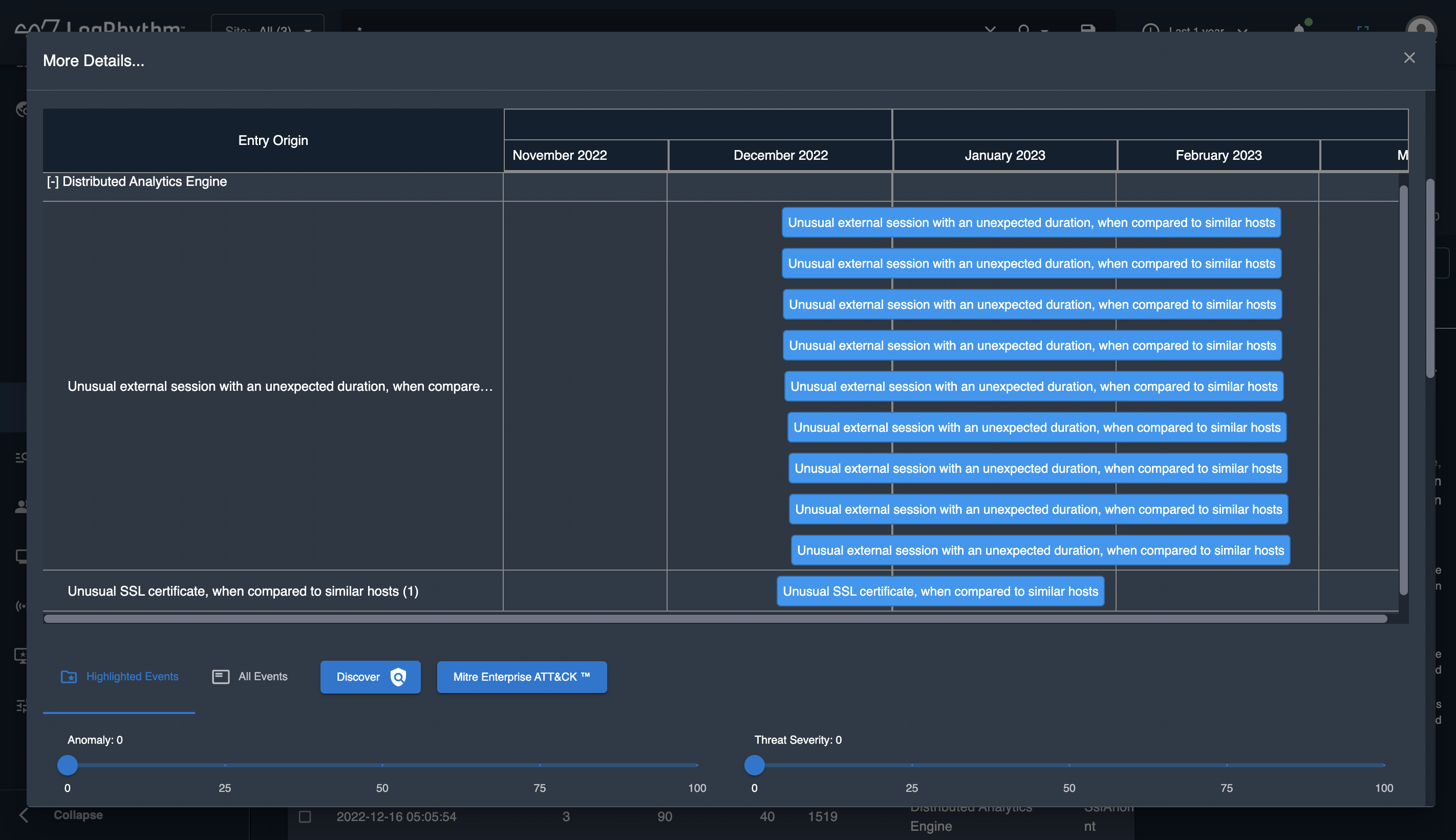Click the Threat Severity slider handle

click(x=754, y=765)
